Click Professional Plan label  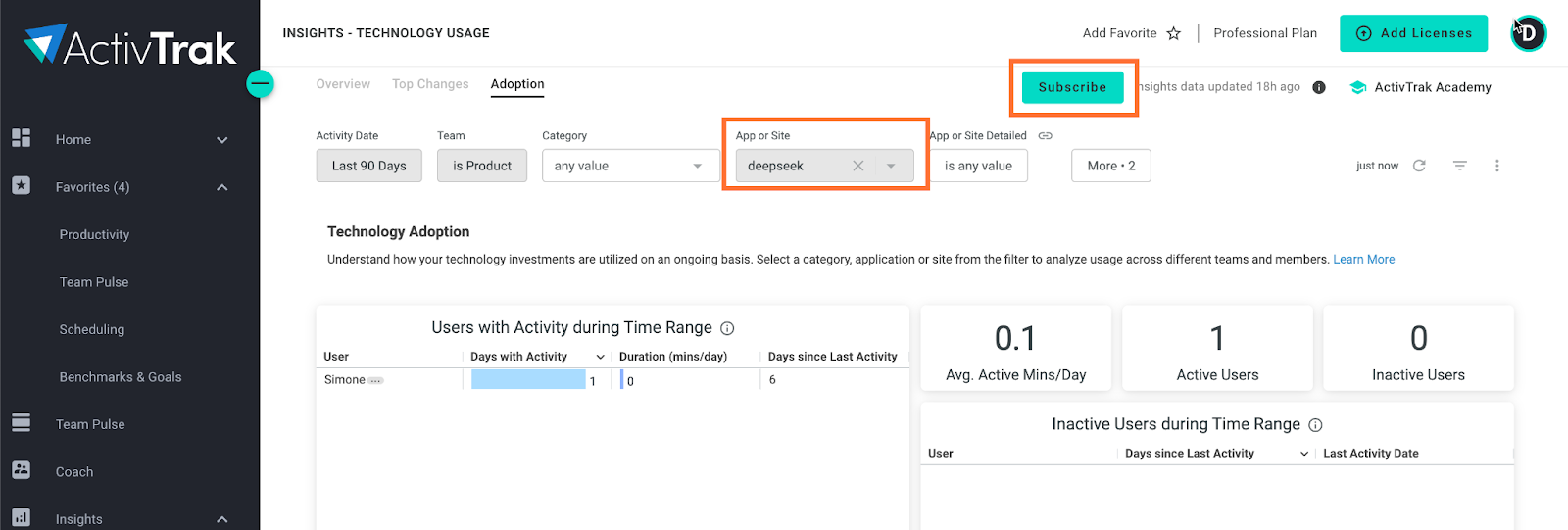pos(1265,33)
